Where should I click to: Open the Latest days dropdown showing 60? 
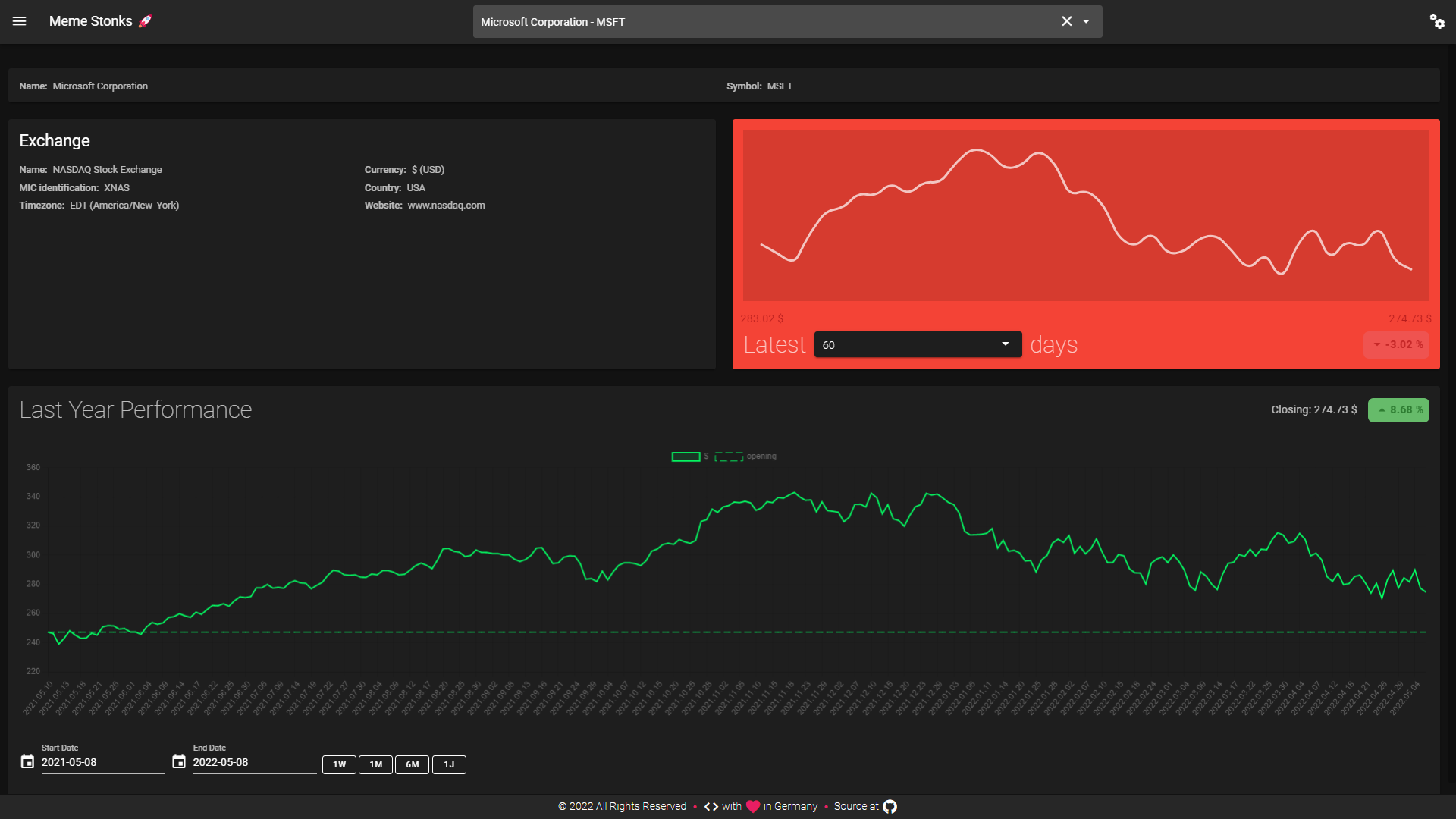[918, 344]
